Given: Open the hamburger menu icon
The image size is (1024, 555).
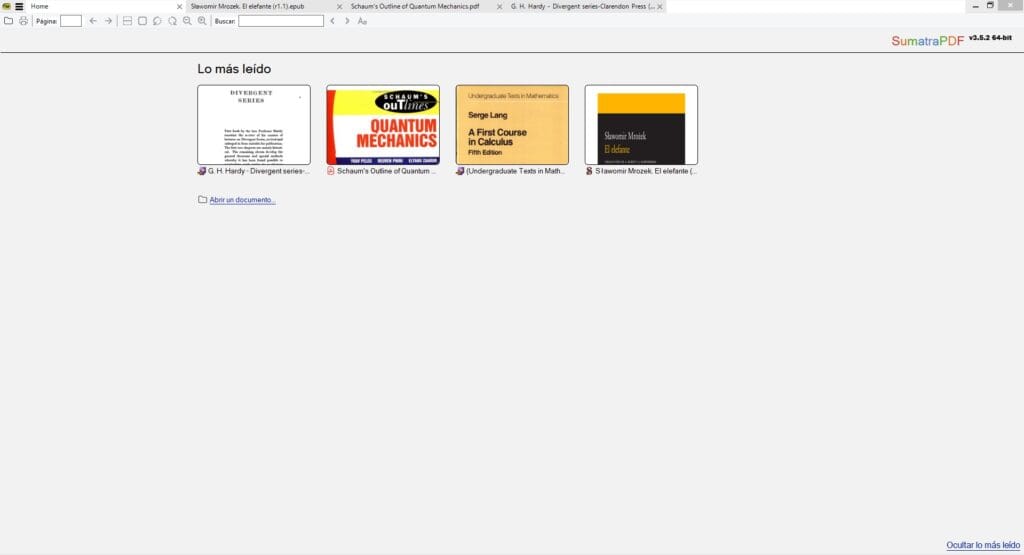Looking at the screenshot, I should [x=19, y=7].
